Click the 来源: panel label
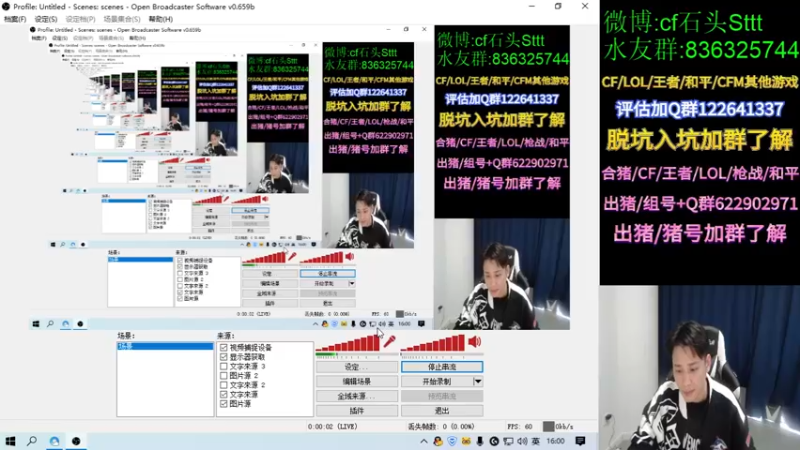800x450 pixels. [x=226, y=336]
